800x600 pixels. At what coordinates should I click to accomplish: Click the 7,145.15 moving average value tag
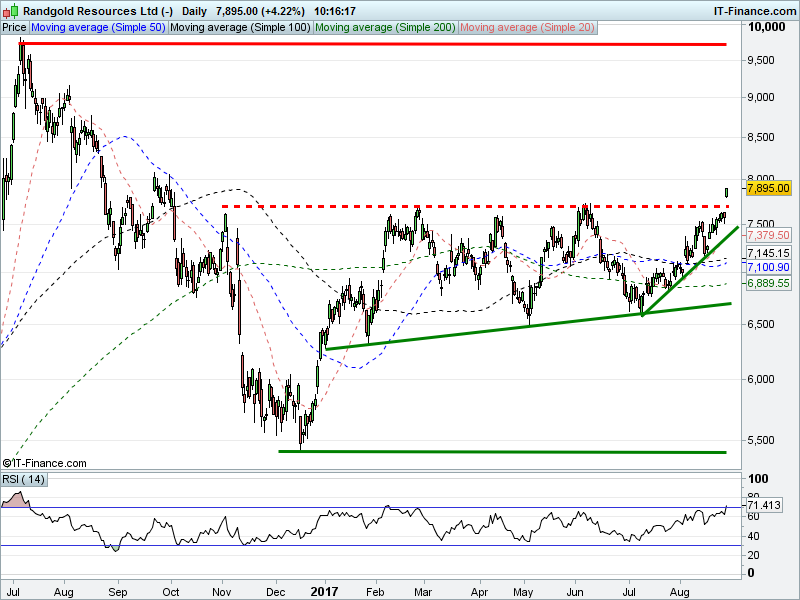point(768,254)
